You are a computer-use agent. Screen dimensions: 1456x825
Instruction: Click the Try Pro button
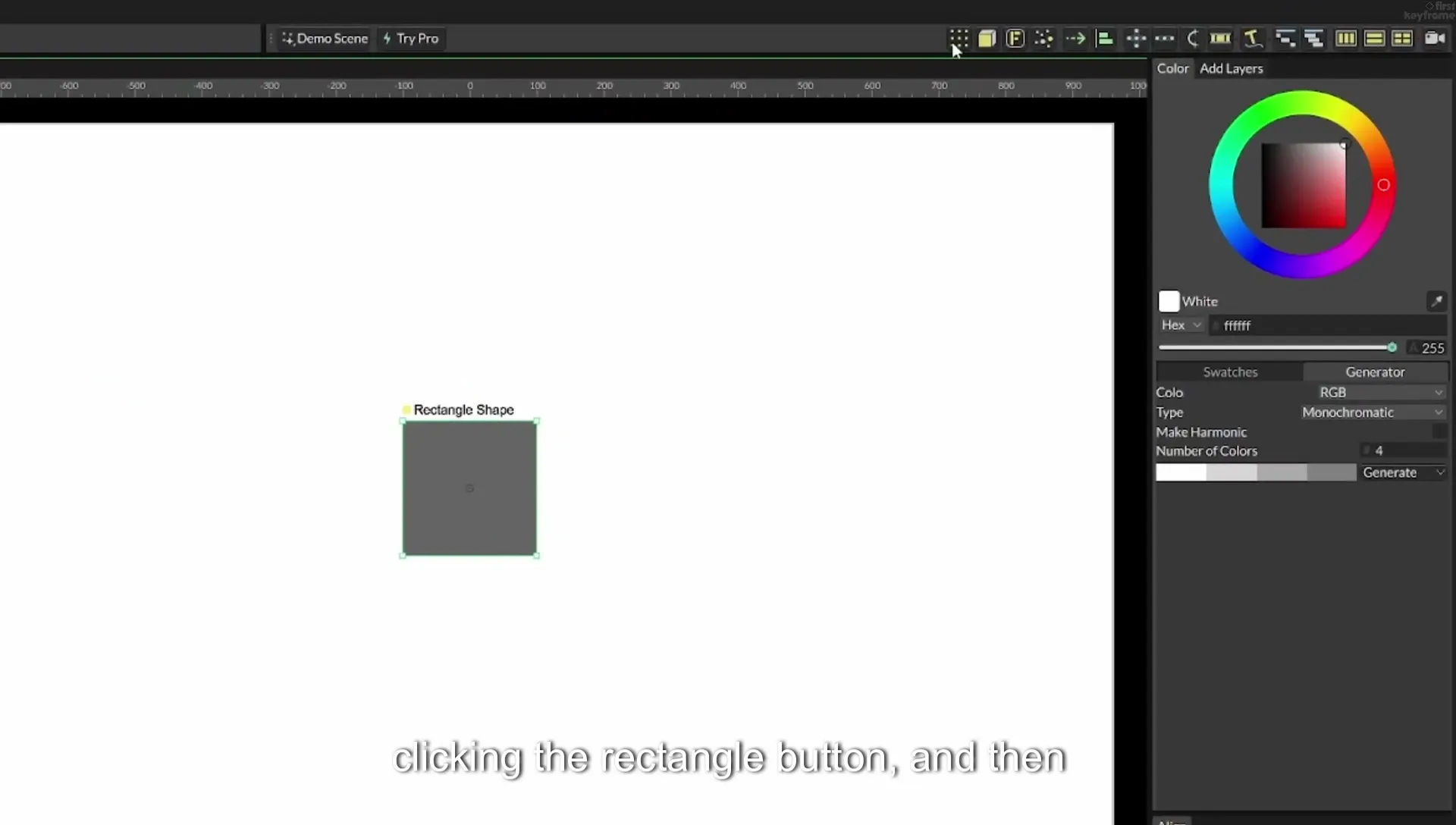(x=410, y=38)
